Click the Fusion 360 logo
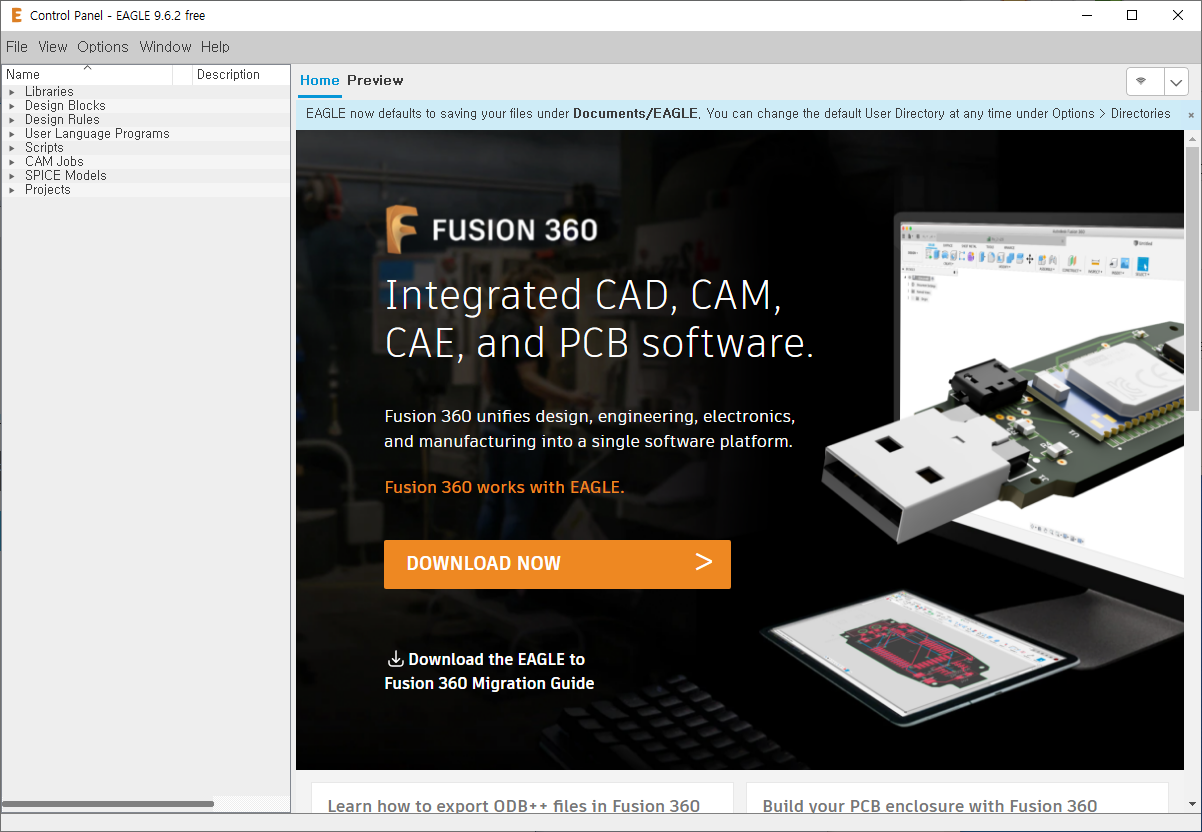Viewport: 1202px width, 832px height. click(x=492, y=230)
